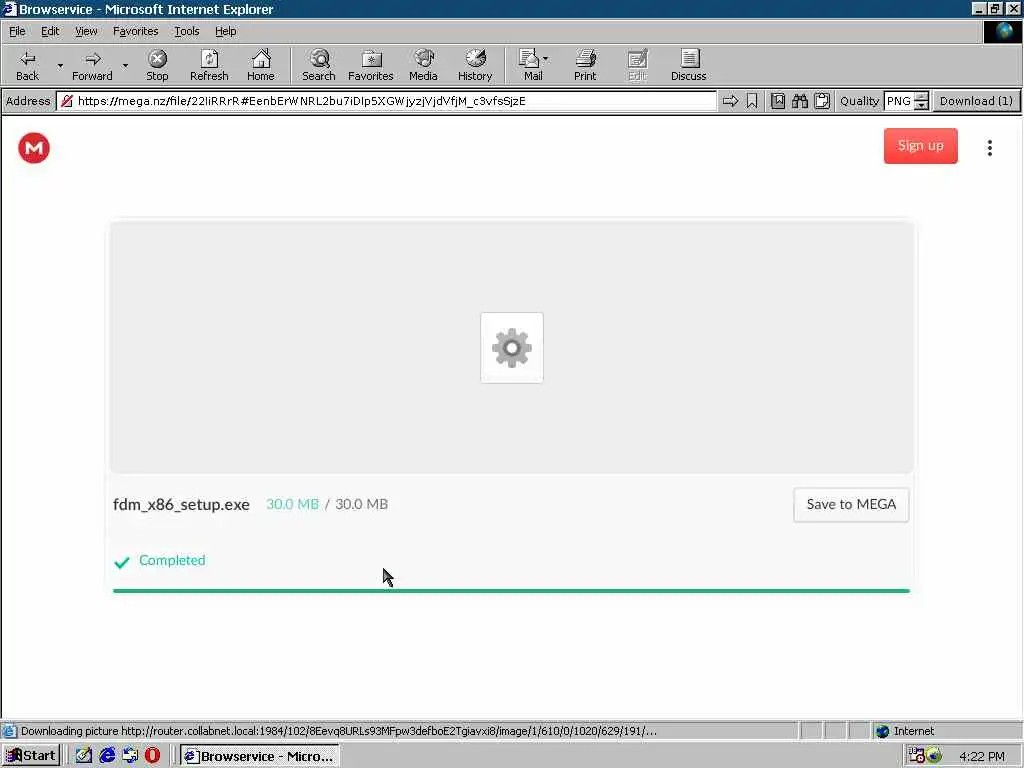The height and width of the screenshot is (768, 1024).
Task: Click the green 30.0 MB downloaded size
Action: (x=293, y=504)
